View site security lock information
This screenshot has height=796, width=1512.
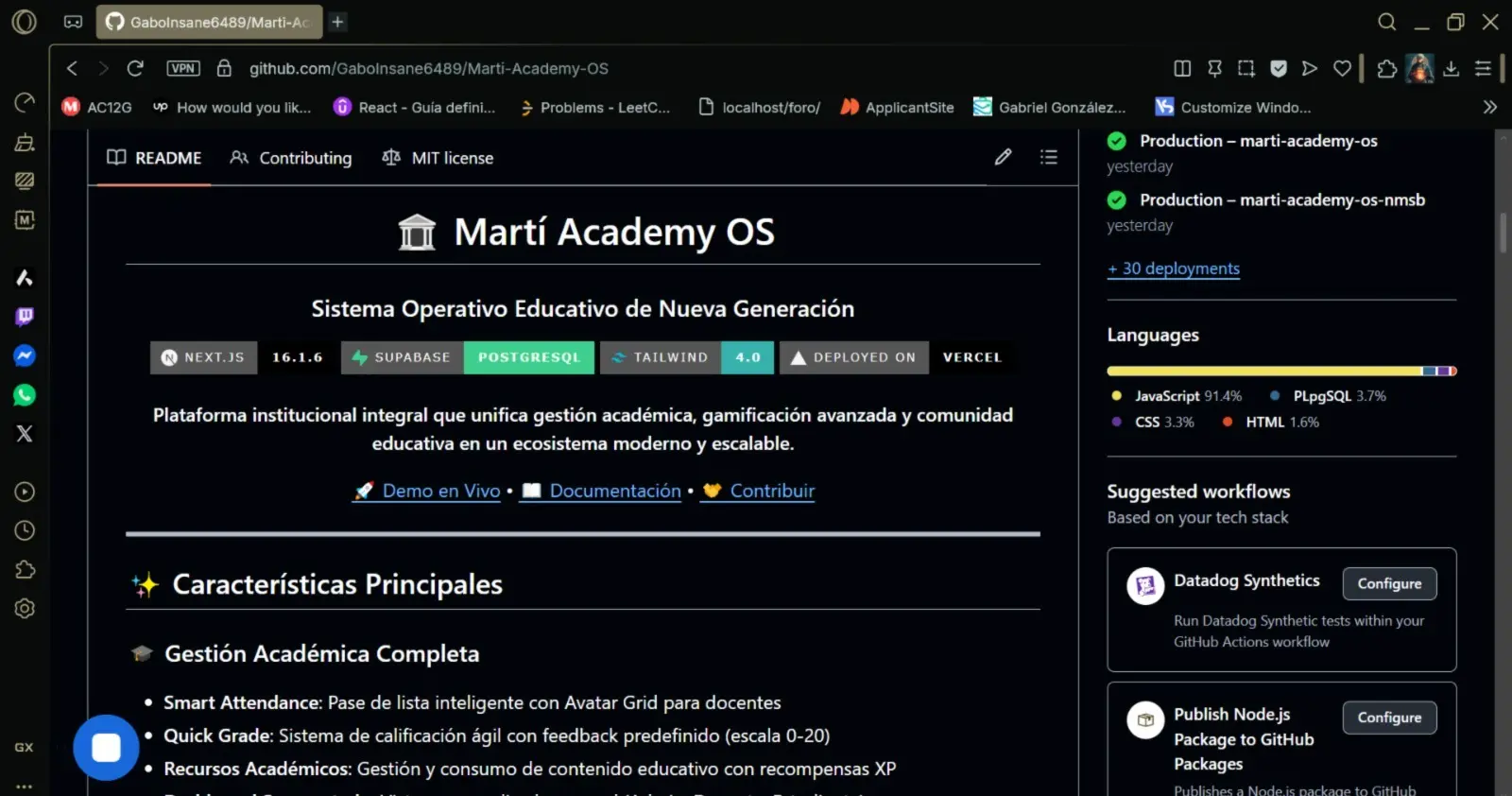[x=224, y=68]
